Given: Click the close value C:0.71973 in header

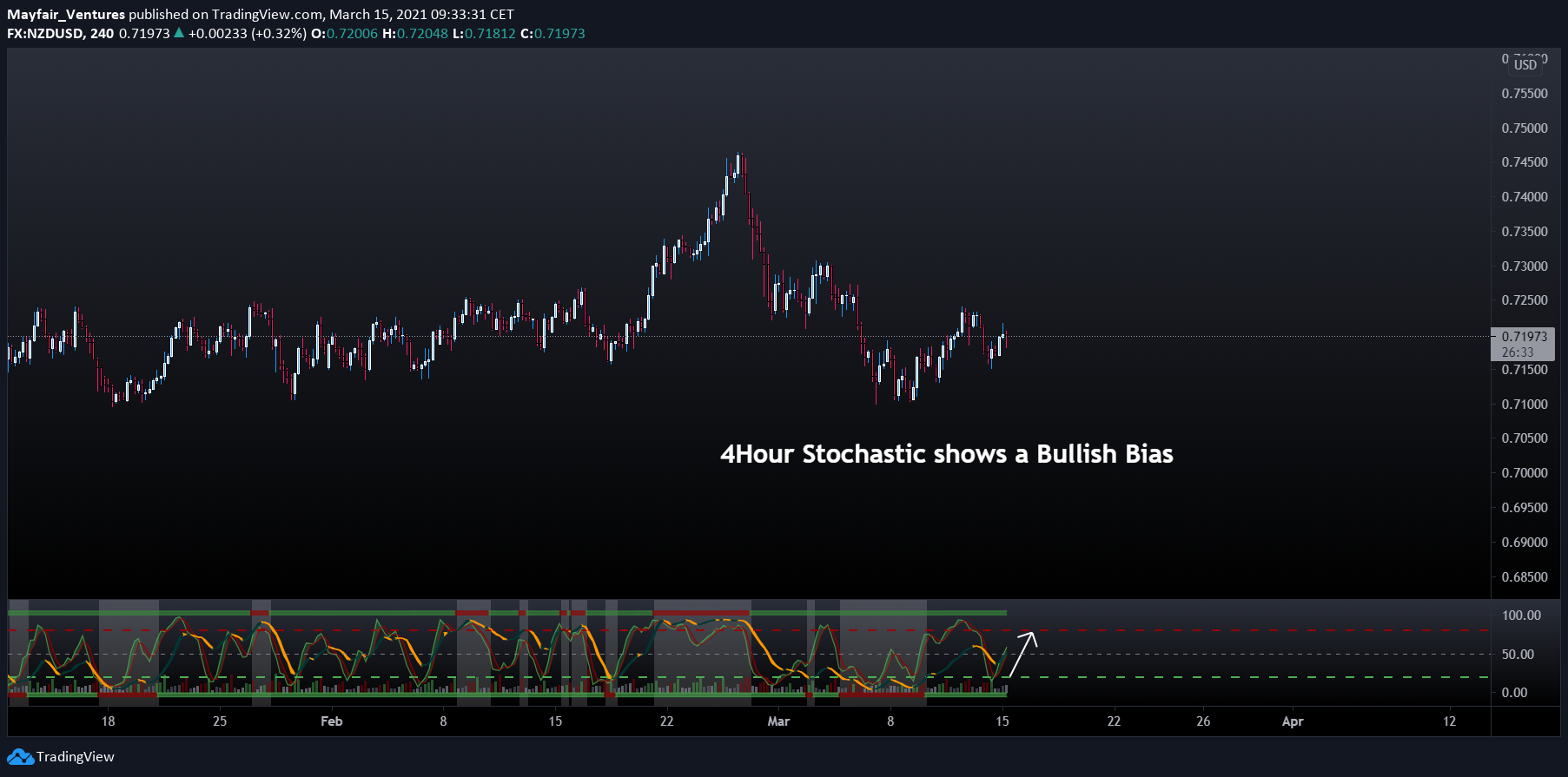Looking at the screenshot, I should (552, 34).
